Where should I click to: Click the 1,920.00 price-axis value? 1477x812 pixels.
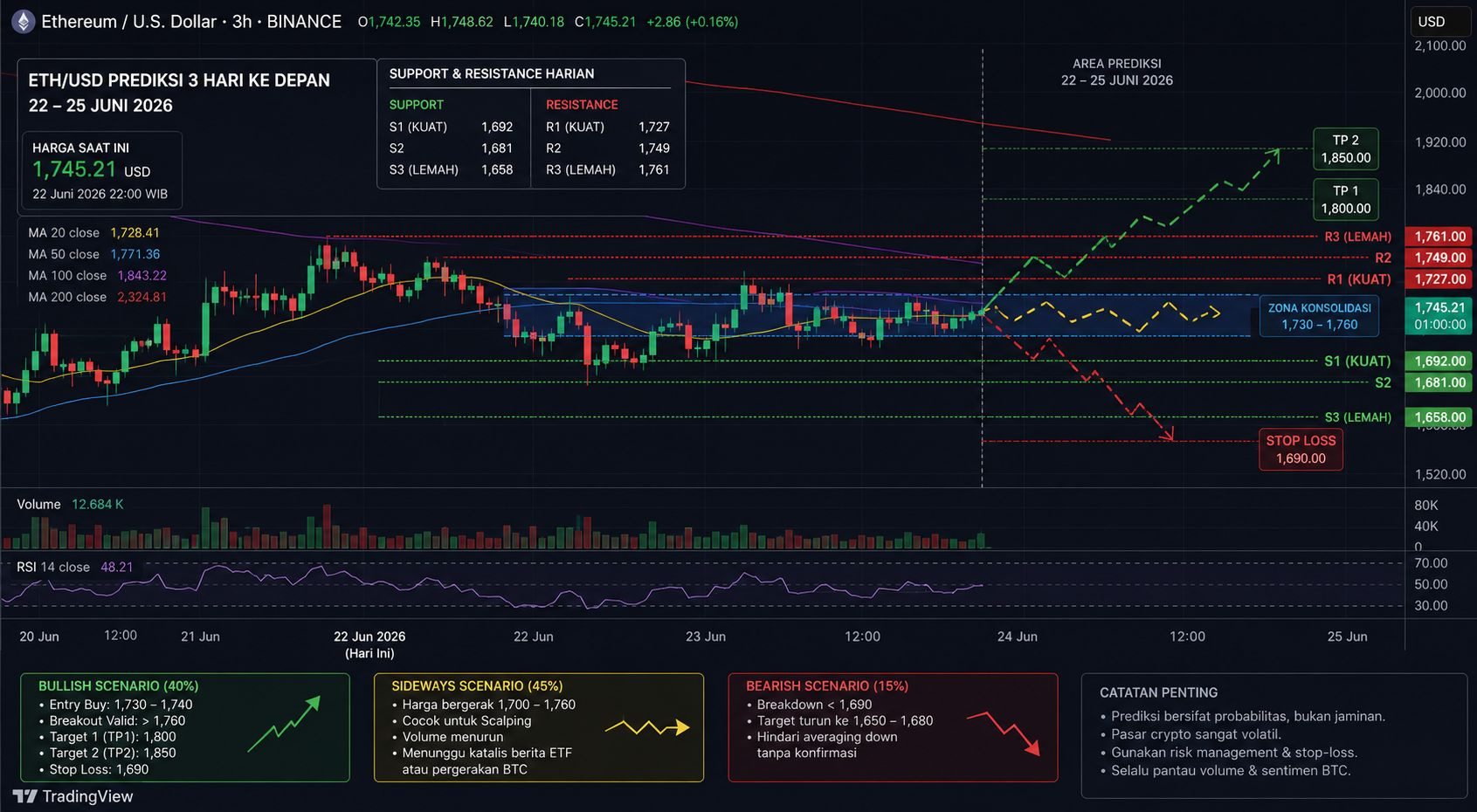tap(1440, 141)
